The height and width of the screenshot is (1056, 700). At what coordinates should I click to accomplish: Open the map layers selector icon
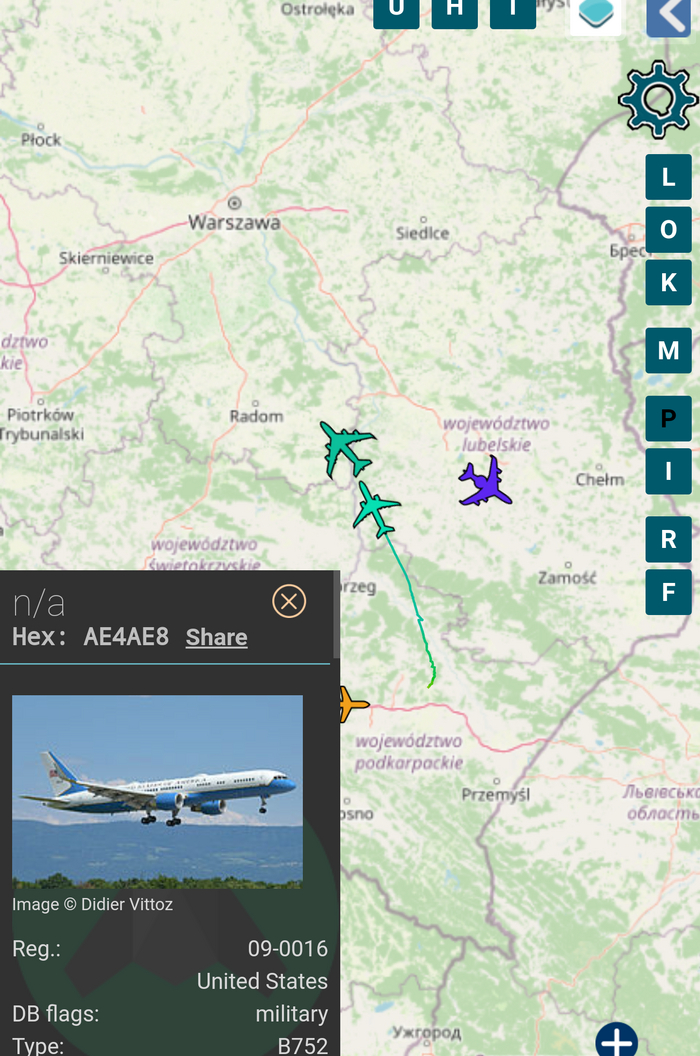(596, 15)
